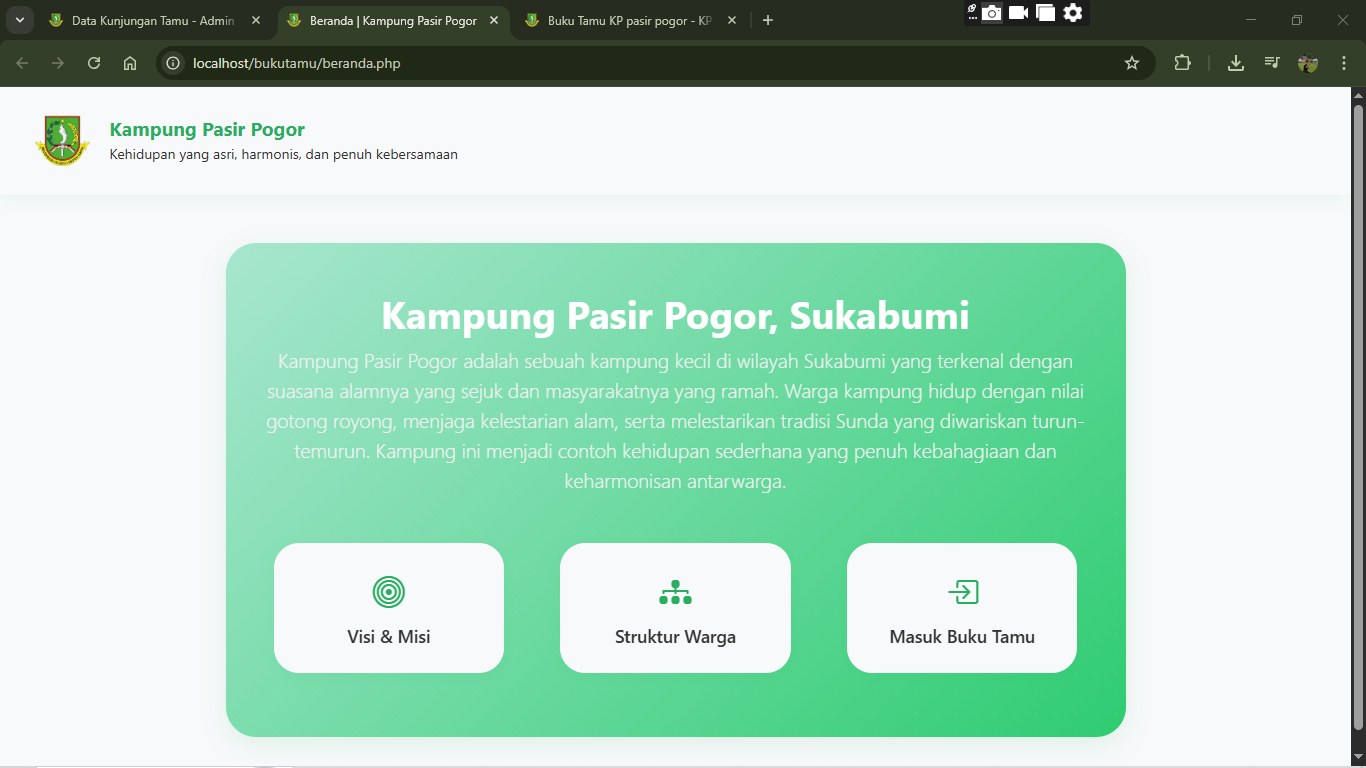
Task: Click the video record icon in overlay
Action: pos(1018,13)
